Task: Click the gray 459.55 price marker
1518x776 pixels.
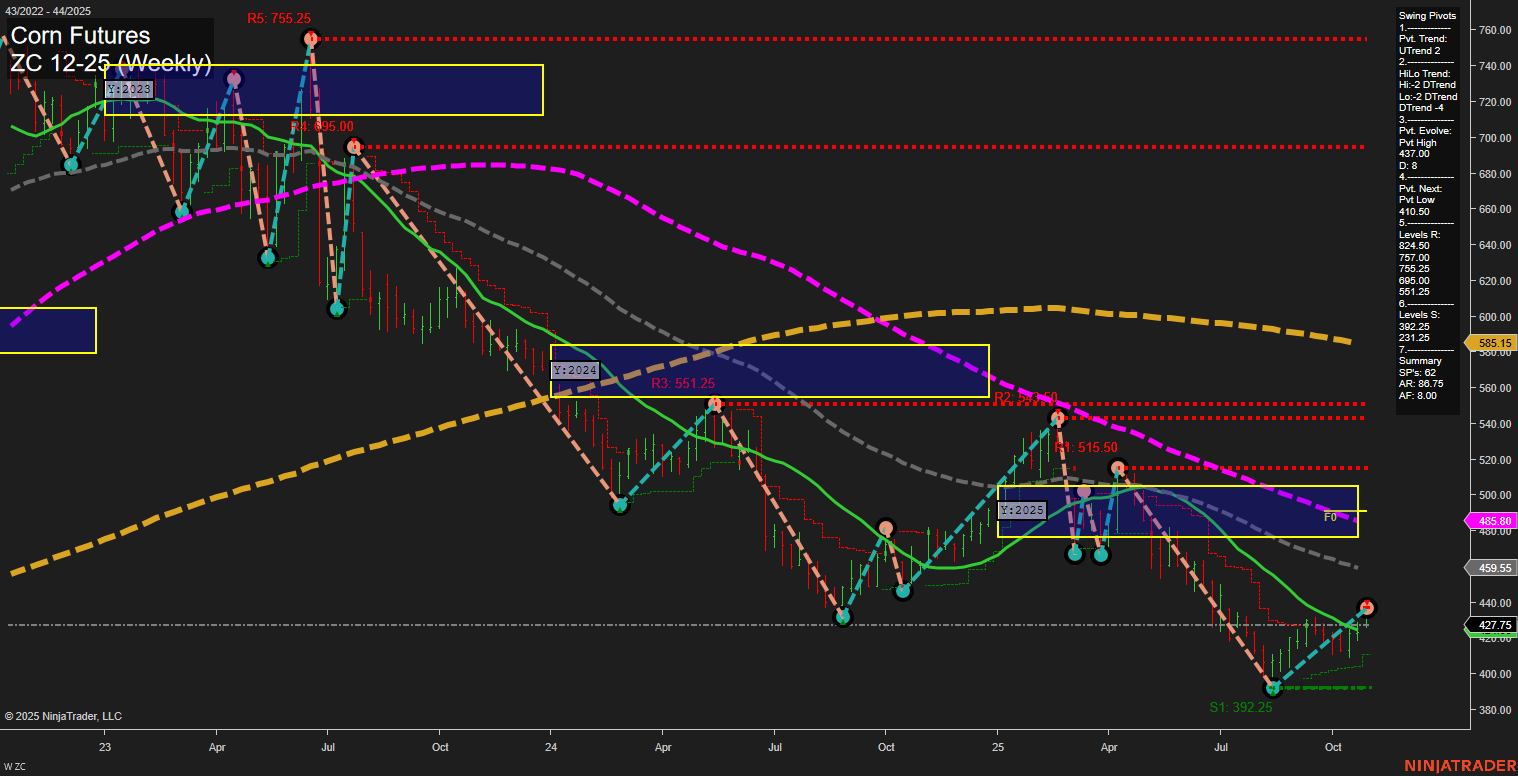Action: [x=1490, y=568]
